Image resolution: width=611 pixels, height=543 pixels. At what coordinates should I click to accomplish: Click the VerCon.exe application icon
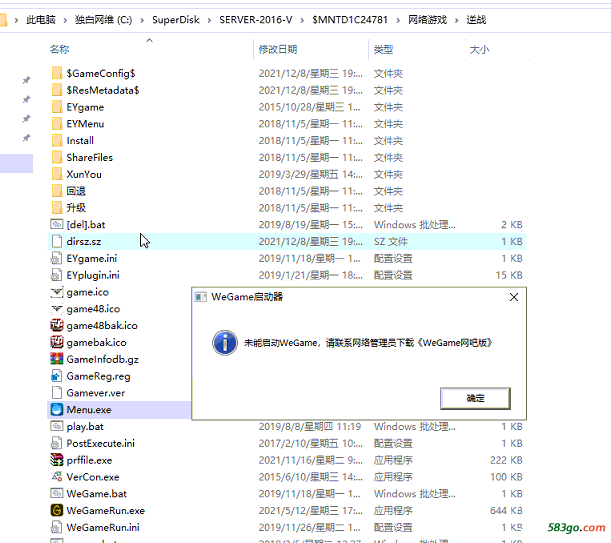coord(57,477)
